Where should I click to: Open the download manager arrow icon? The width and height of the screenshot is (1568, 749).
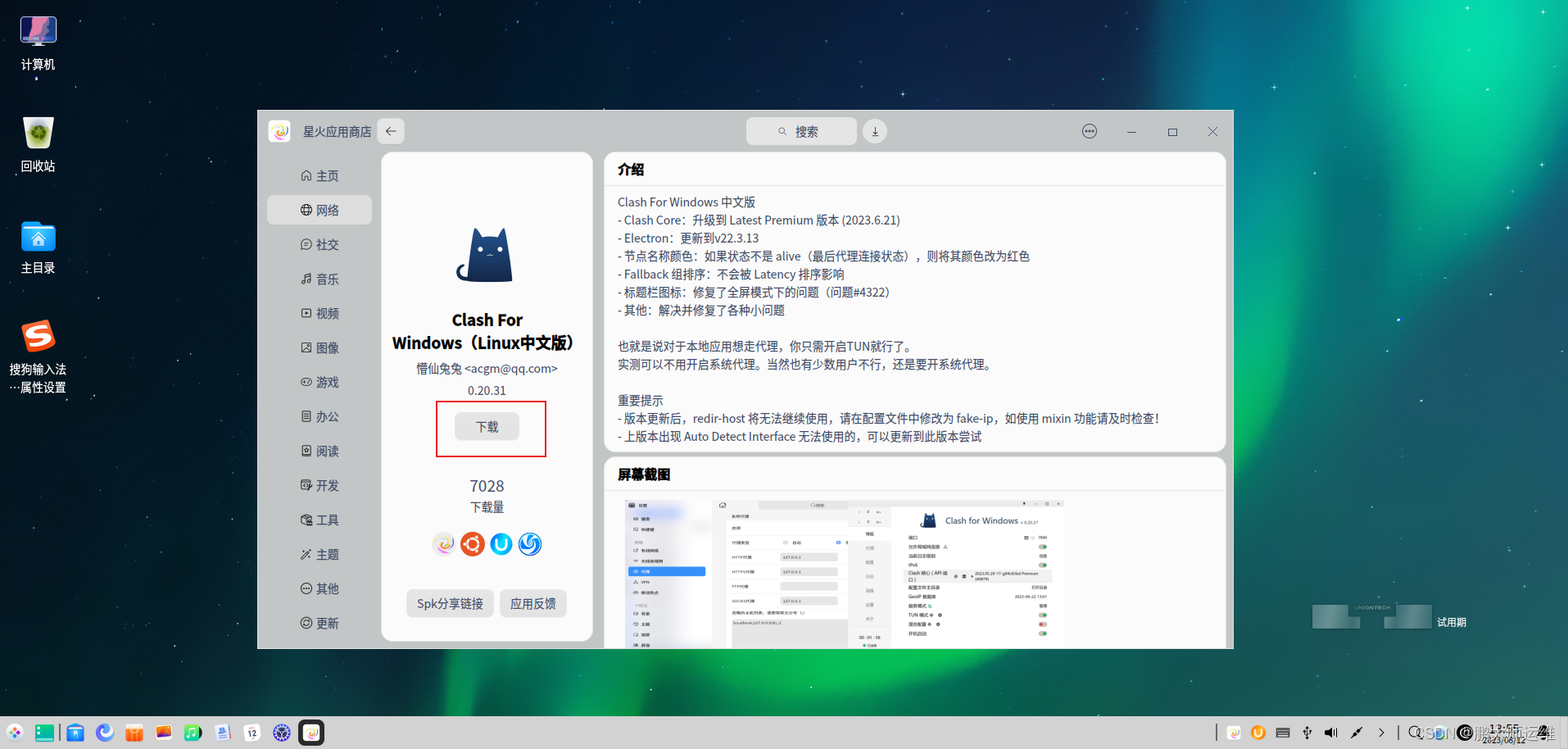pos(875,131)
